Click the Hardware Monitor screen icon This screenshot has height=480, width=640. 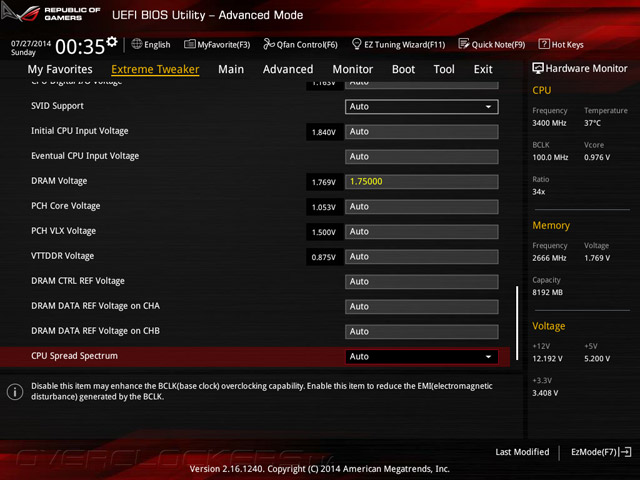tap(538, 68)
